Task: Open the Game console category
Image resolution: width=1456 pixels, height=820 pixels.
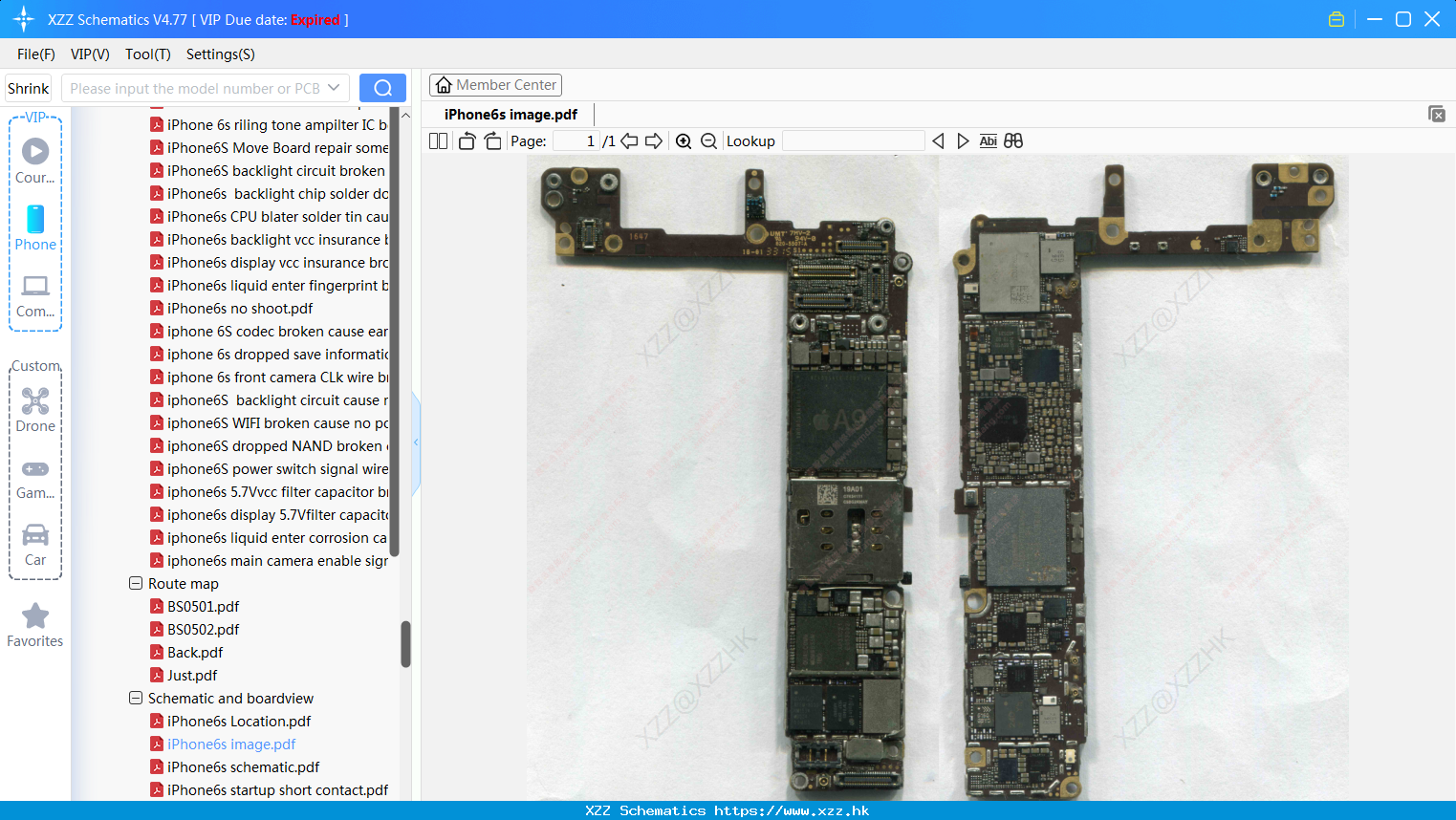Action: point(35,469)
